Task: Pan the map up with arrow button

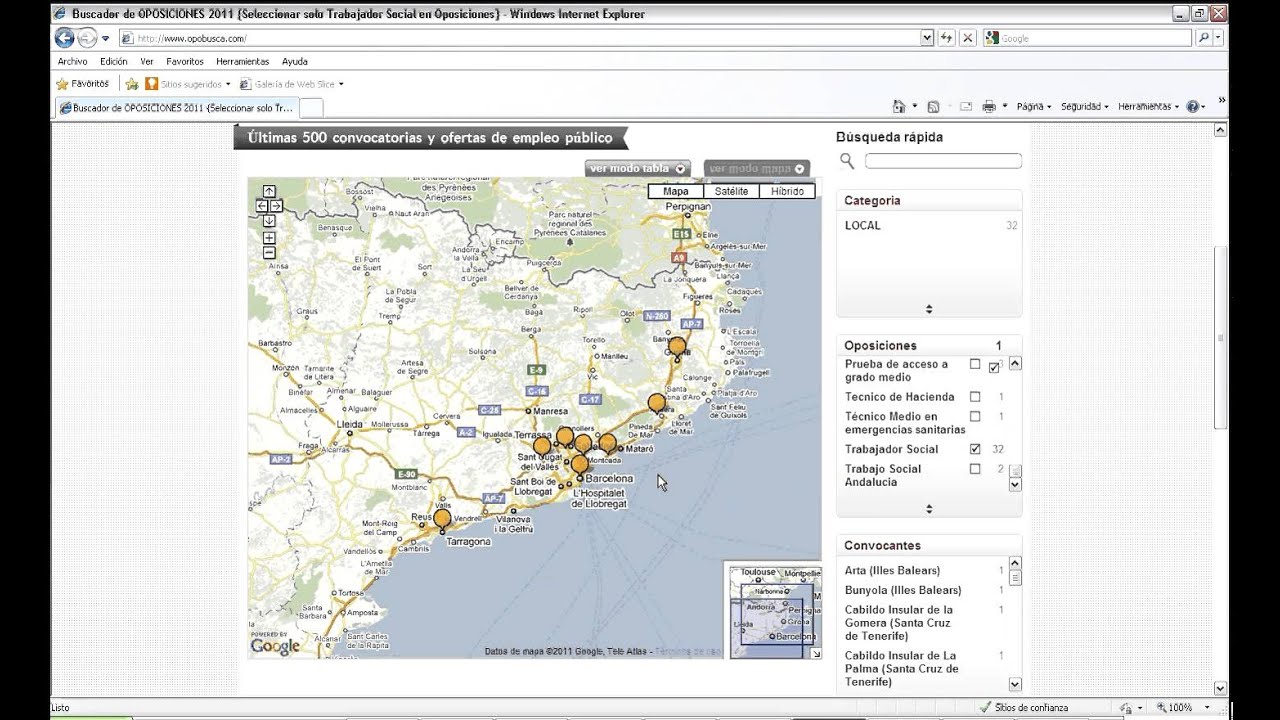Action: [x=269, y=191]
